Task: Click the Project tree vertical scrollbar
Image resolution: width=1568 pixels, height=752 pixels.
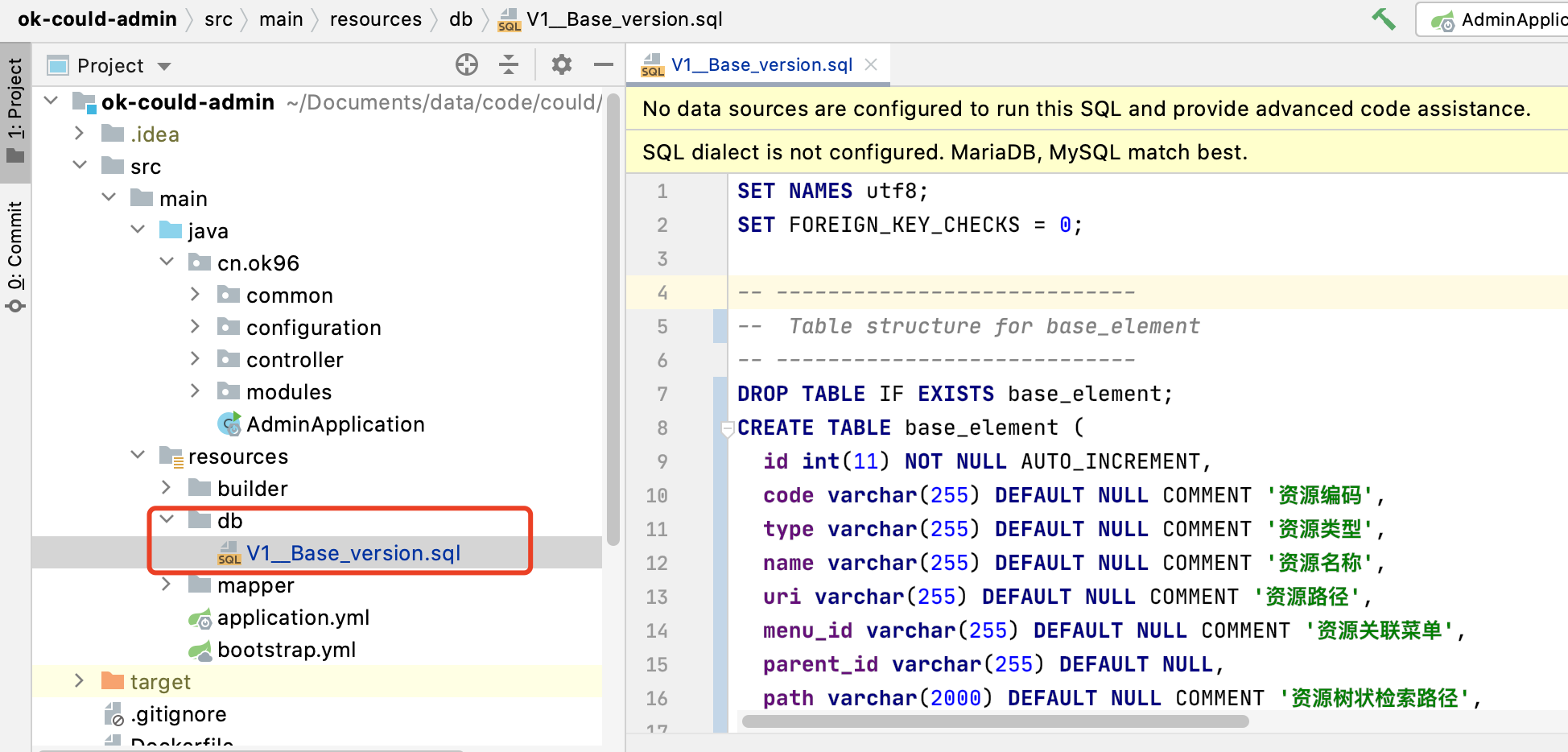Action: (613, 322)
